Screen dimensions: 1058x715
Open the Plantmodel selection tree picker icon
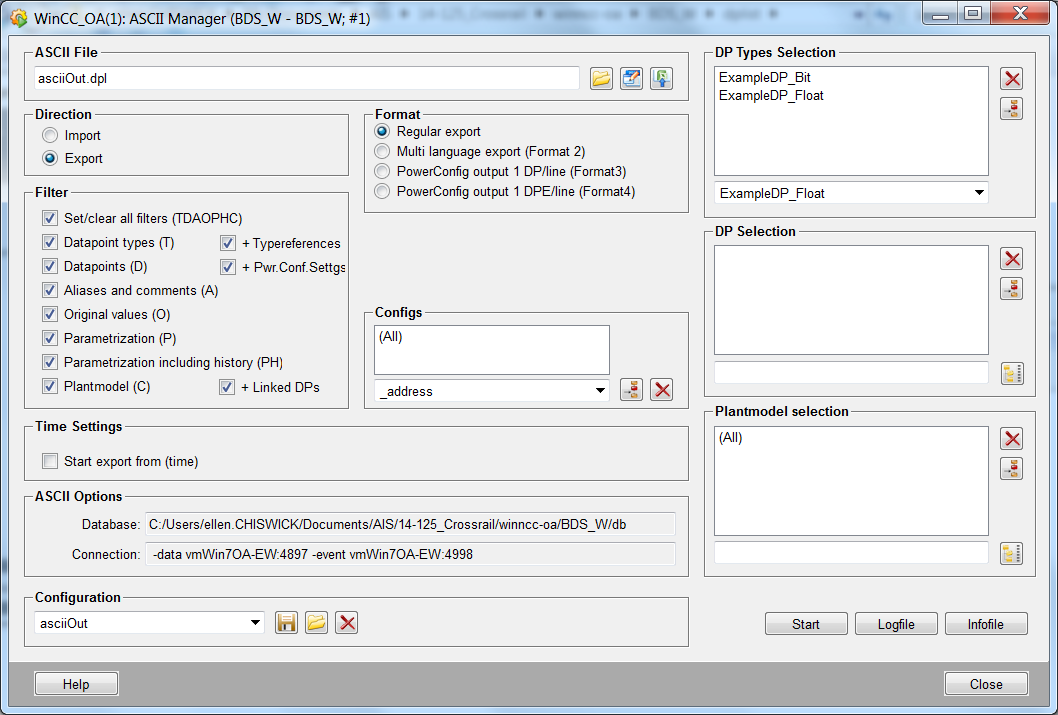[1012, 553]
